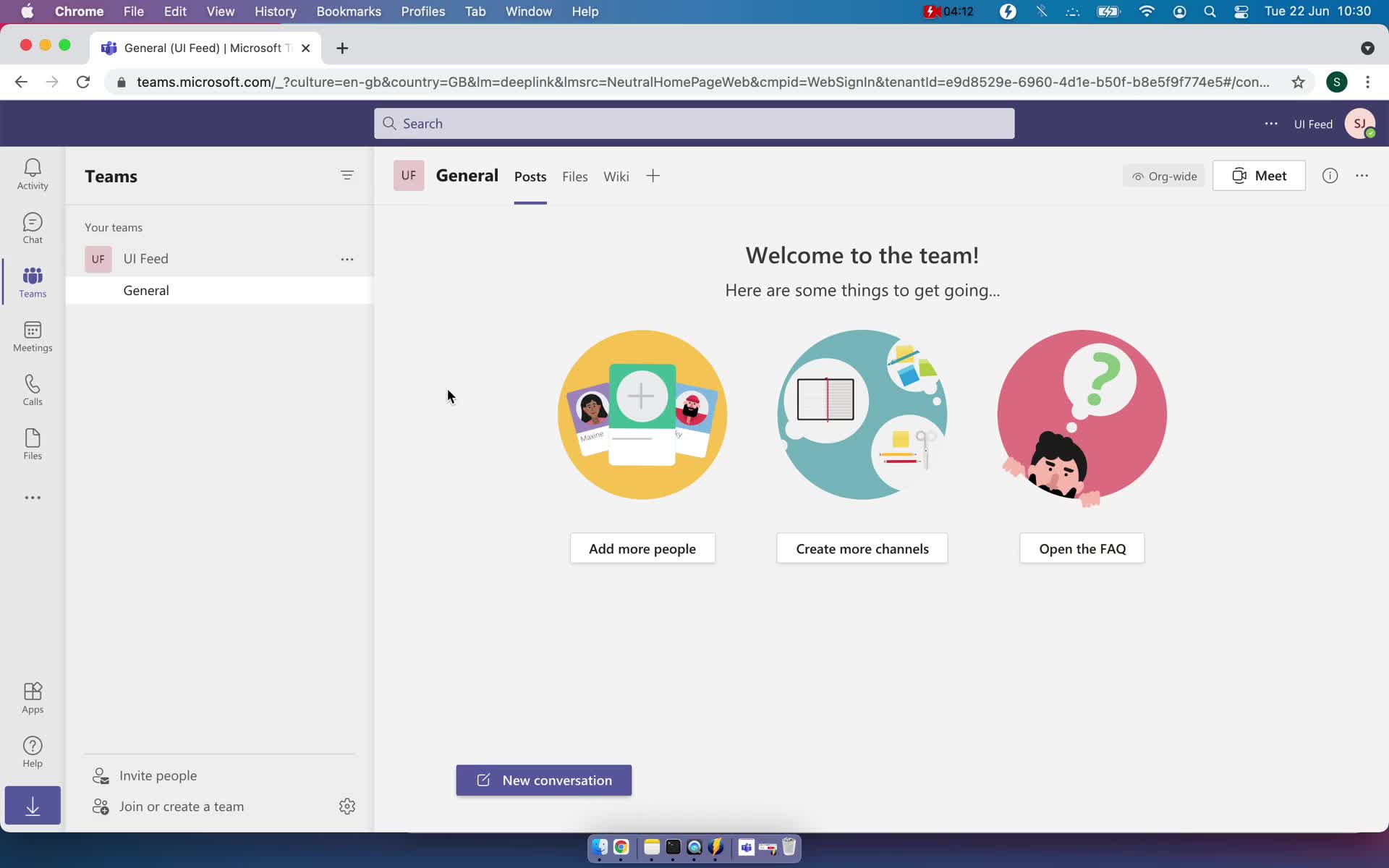The image size is (1389, 868).
Task: Open the teams filter icon
Action: coord(347,175)
